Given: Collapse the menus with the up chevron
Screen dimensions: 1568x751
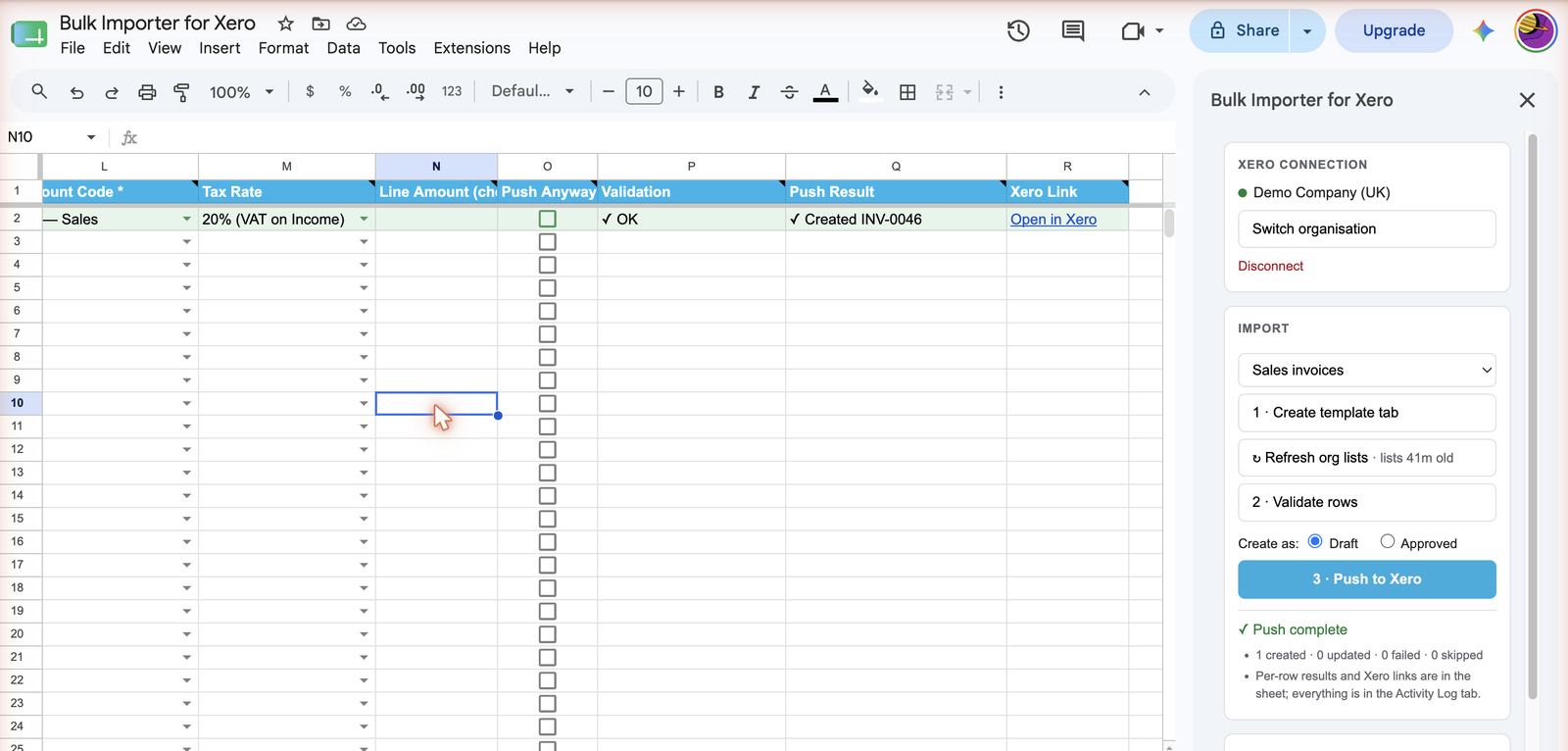Looking at the screenshot, I should [1145, 92].
